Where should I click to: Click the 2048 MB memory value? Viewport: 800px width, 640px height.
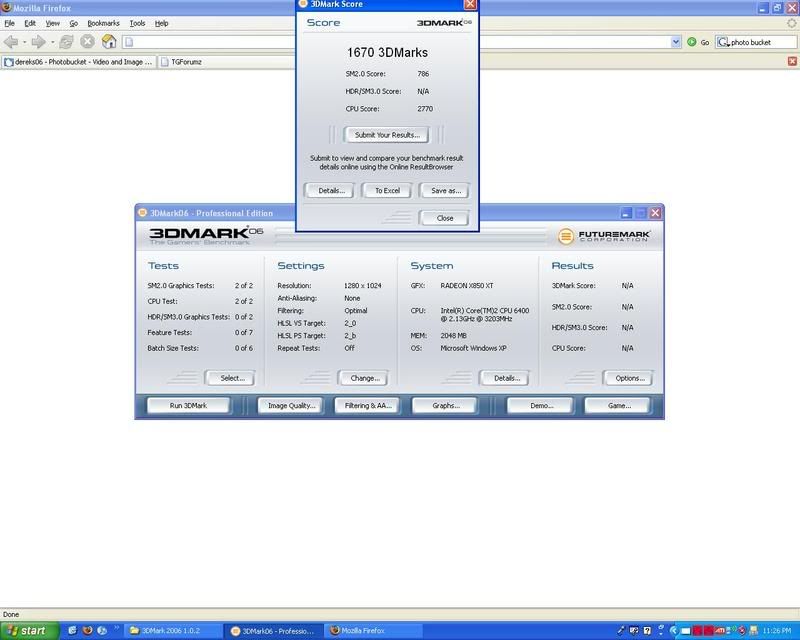[453, 336]
